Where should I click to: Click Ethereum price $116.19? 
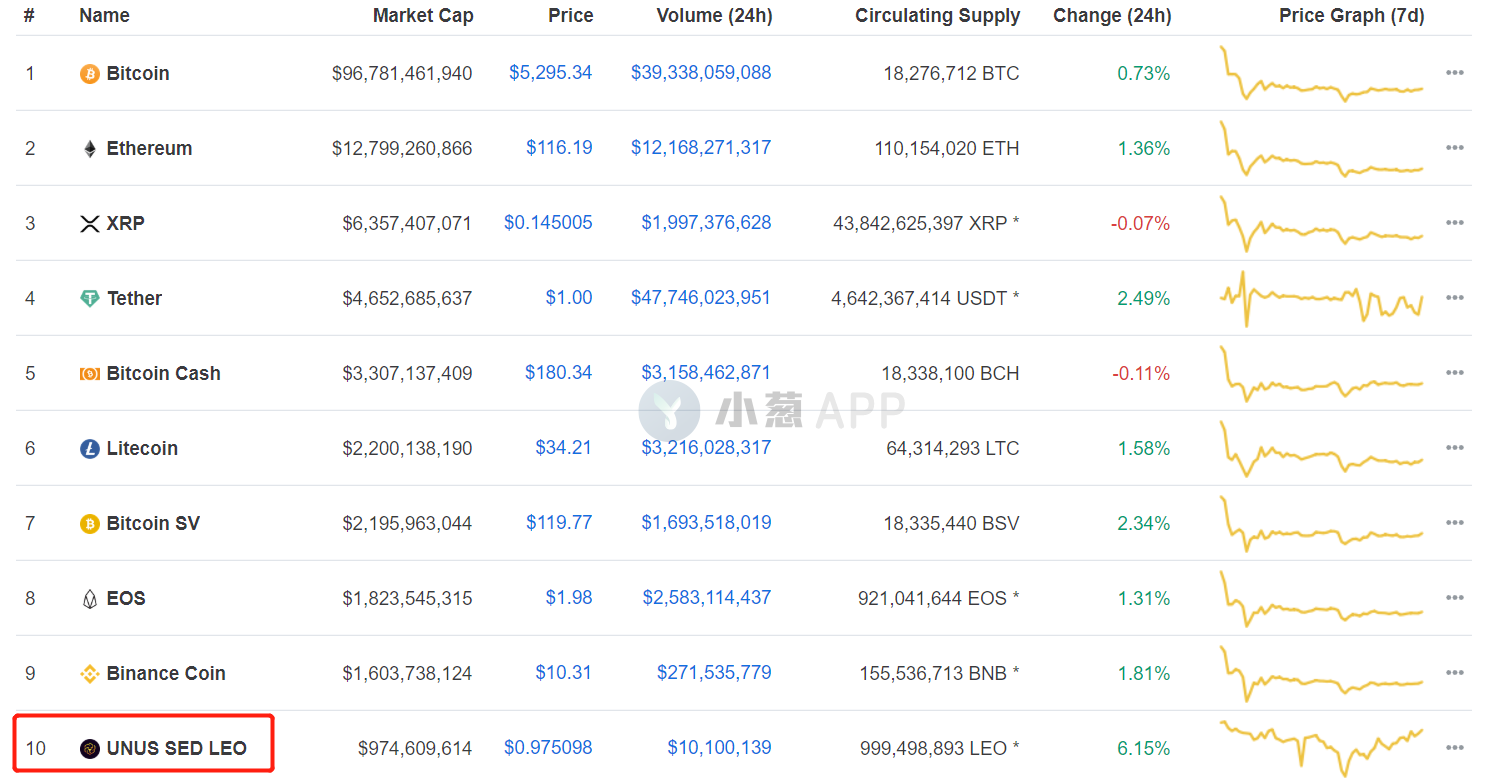(559, 148)
